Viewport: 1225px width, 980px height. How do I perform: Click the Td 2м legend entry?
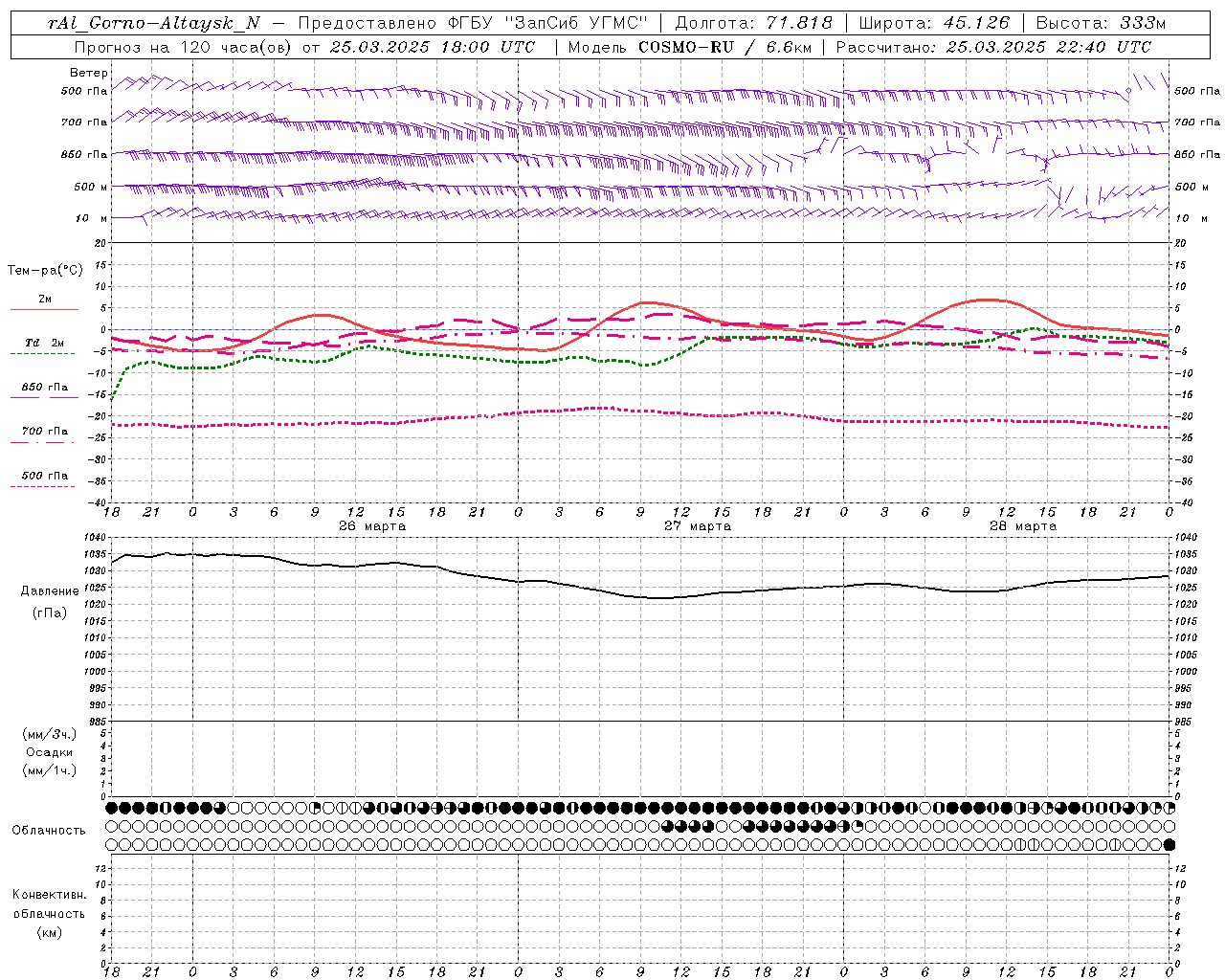[44, 345]
